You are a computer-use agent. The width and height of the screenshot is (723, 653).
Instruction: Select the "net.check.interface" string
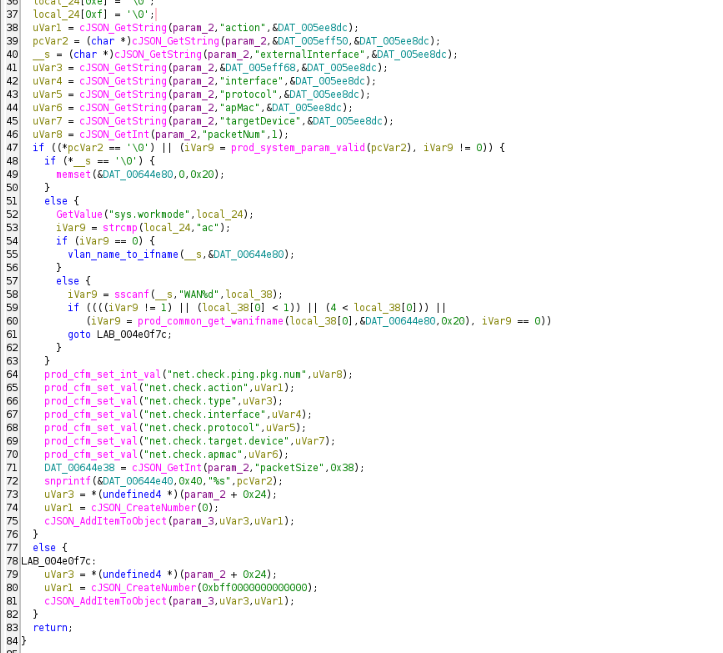tap(205, 415)
